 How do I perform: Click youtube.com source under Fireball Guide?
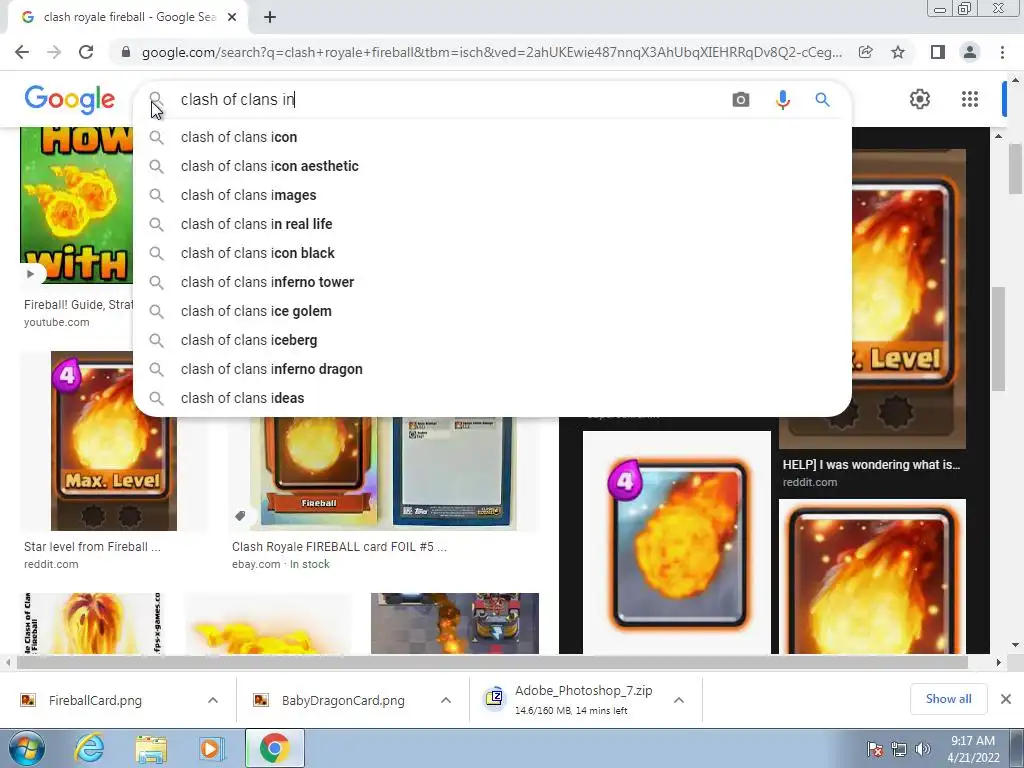[57, 323]
